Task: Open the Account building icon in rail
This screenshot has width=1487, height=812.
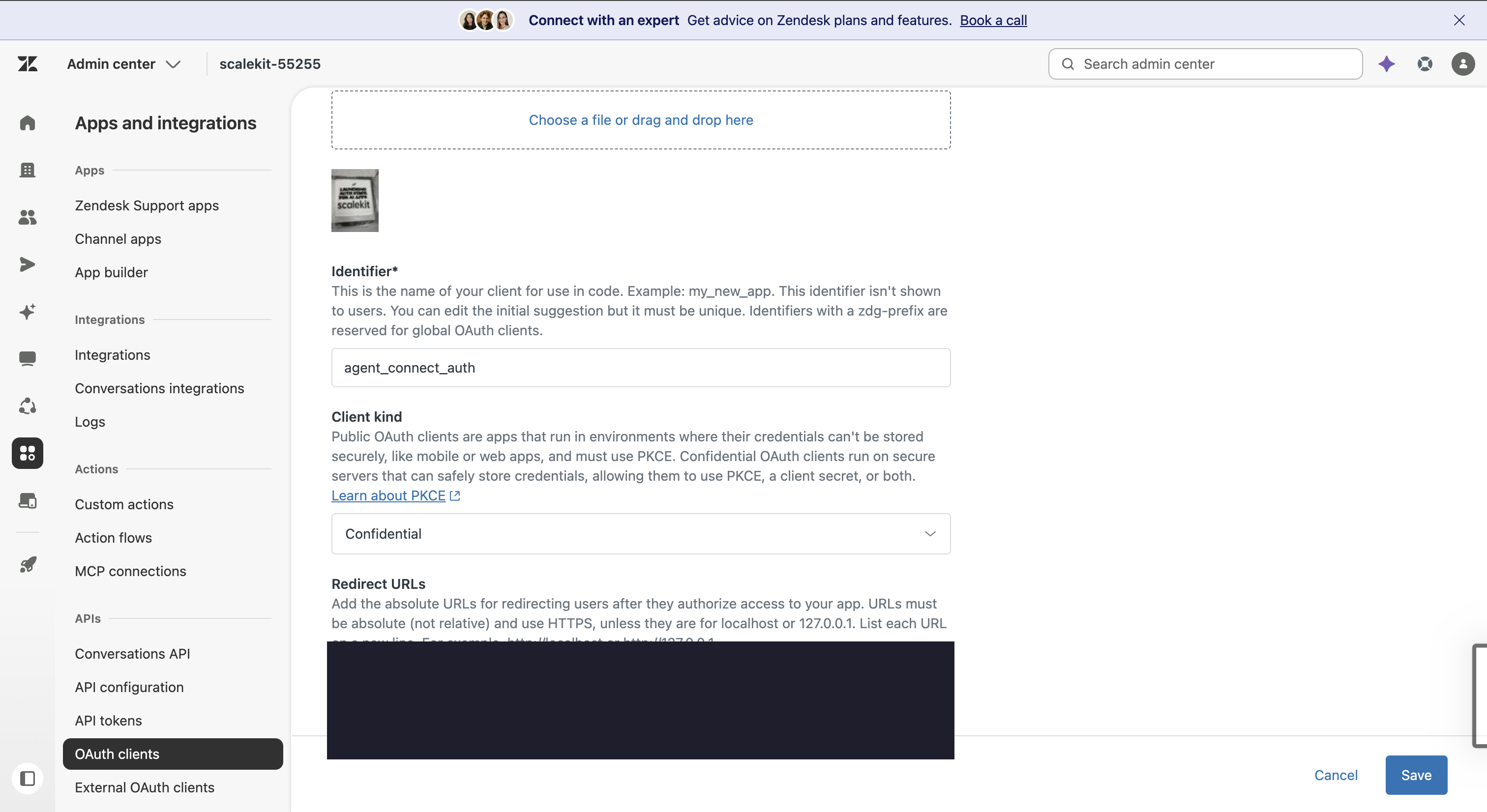Action: coord(27,170)
